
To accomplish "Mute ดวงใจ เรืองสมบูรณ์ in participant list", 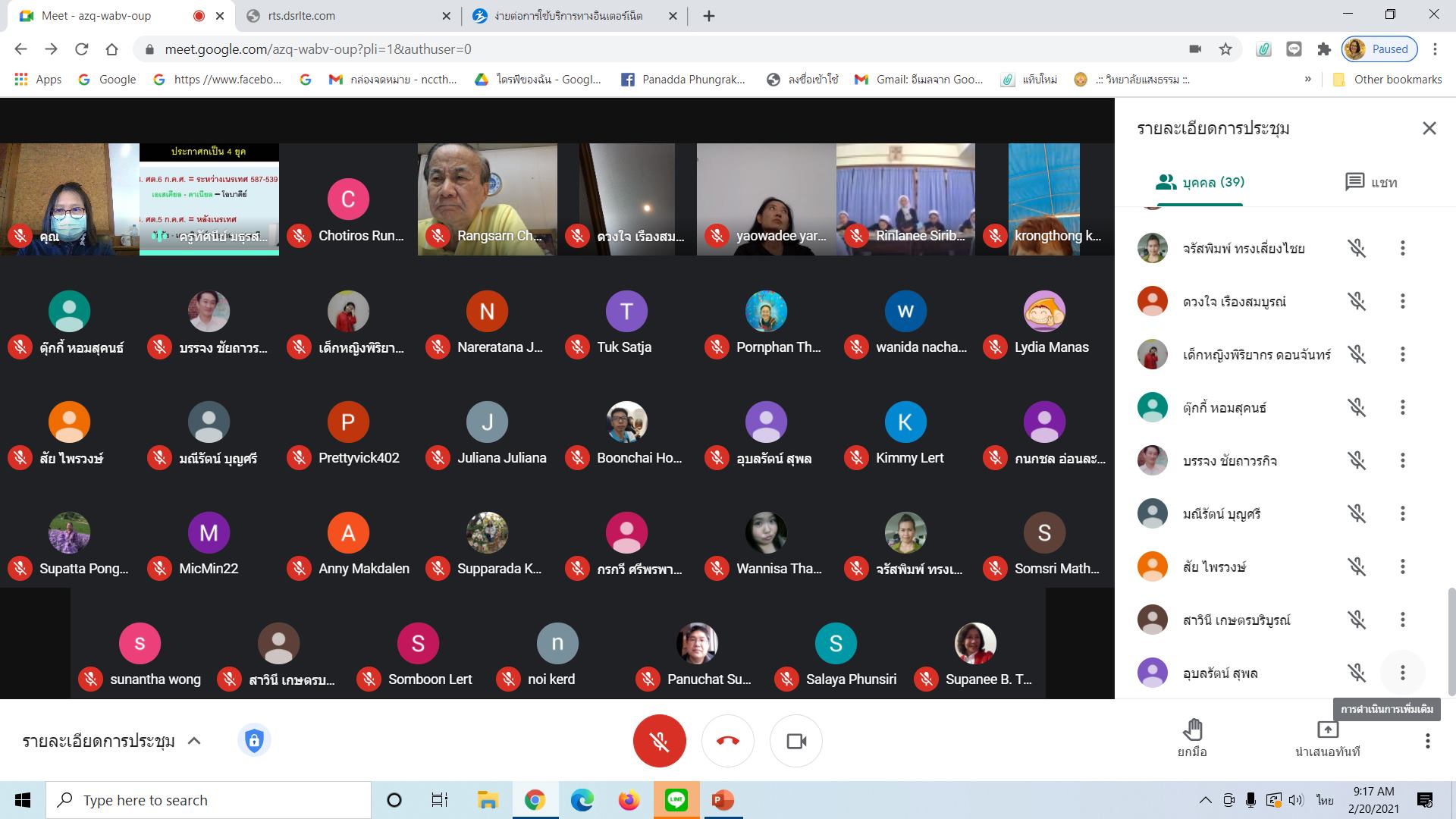I will pos(1357,301).
